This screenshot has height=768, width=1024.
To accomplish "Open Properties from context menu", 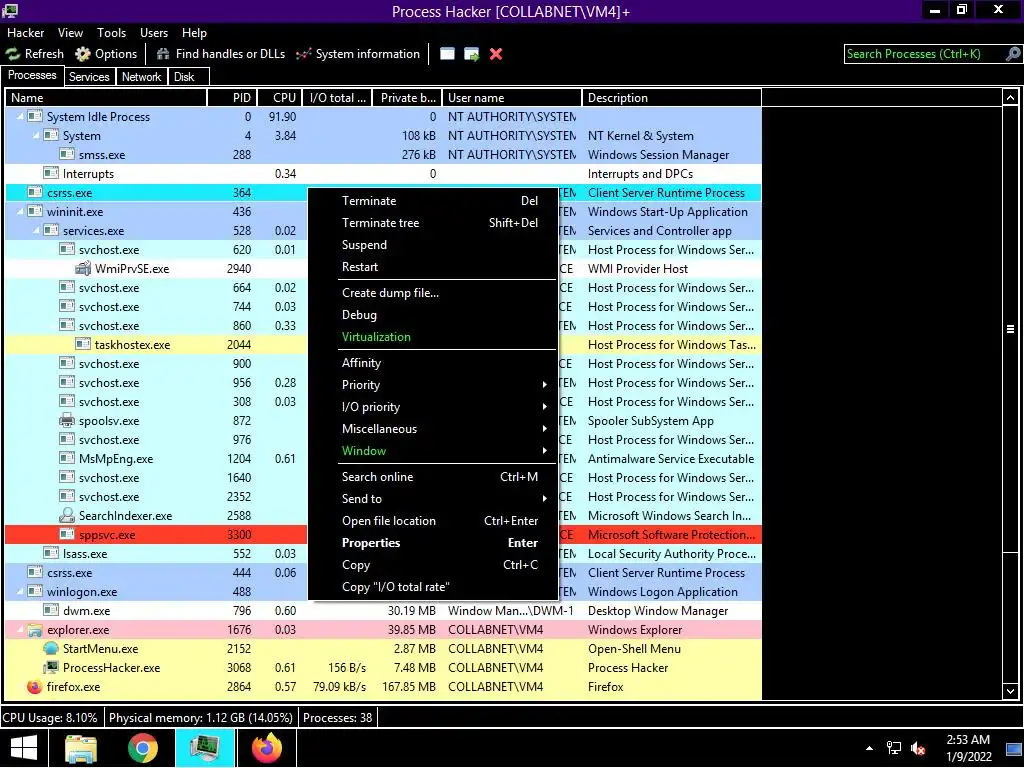I will [x=433, y=543].
